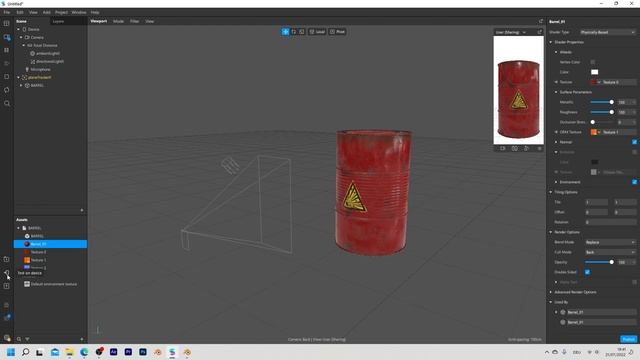Open the Help menu
The image size is (640, 360).
[95, 12]
